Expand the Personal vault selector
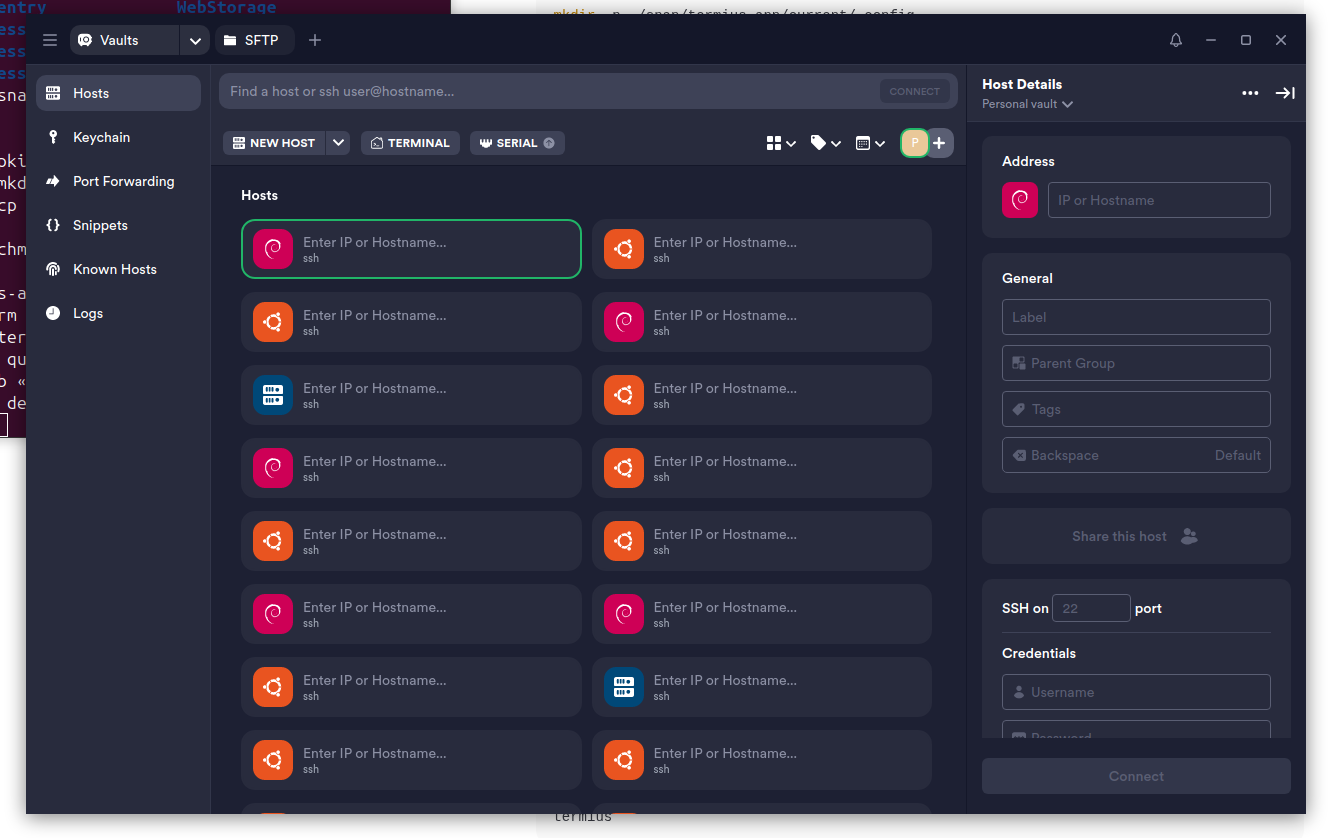This screenshot has width=1329, height=838. 1027,104
